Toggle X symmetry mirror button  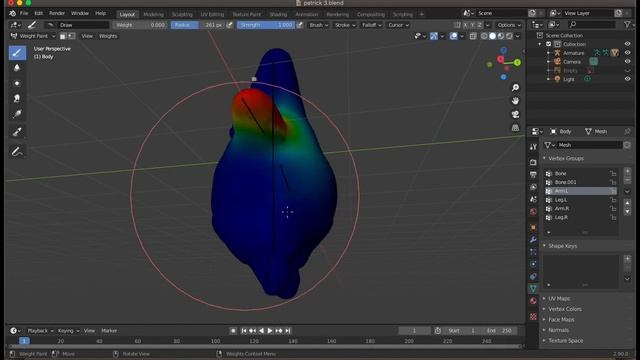point(465,25)
